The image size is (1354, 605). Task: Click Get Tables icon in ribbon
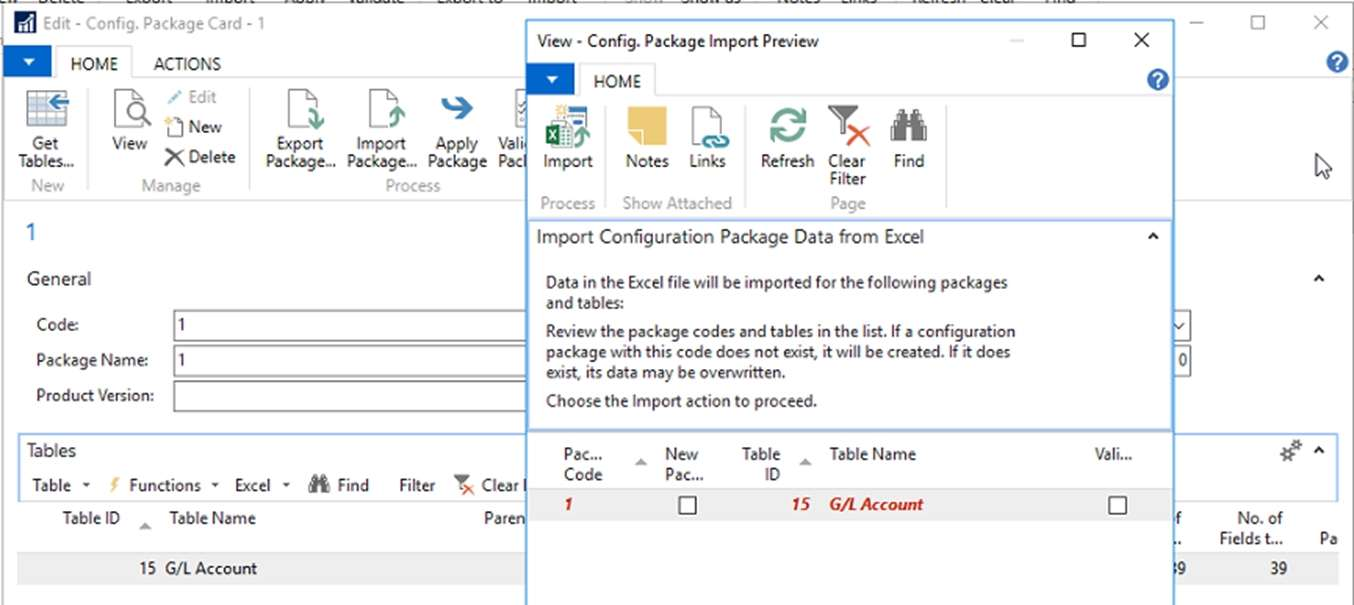(x=46, y=110)
